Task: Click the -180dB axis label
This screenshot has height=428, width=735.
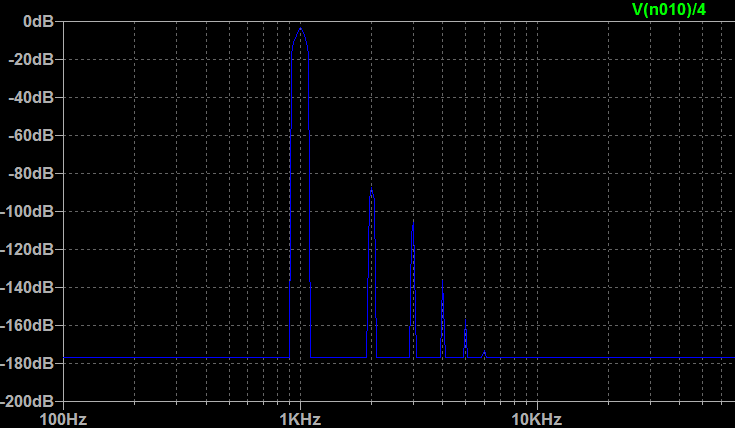Action: 27,363
